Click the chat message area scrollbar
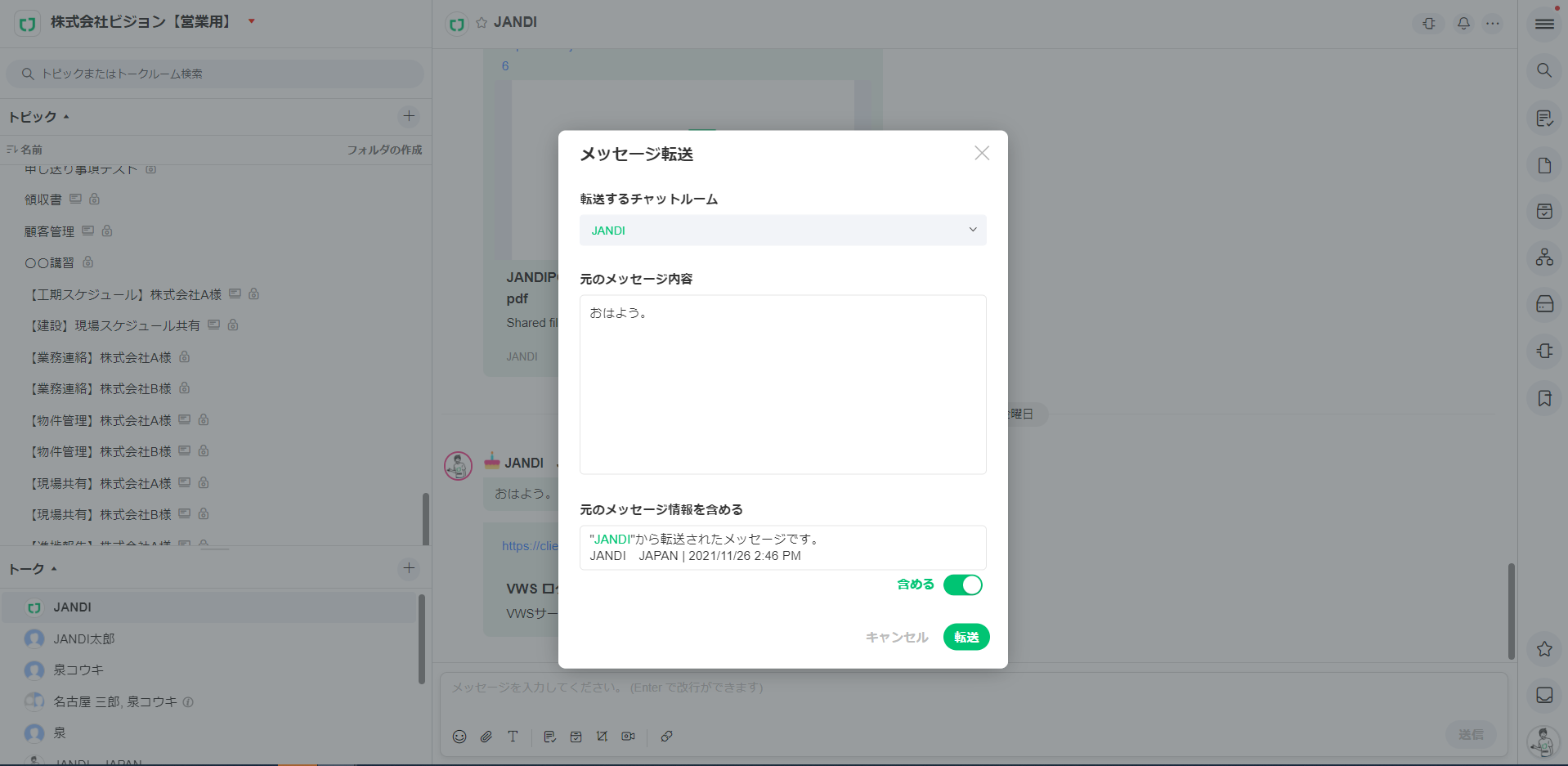The height and width of the screenshot is (766, 1568). pyautogui.click(x=1511, y=611)
